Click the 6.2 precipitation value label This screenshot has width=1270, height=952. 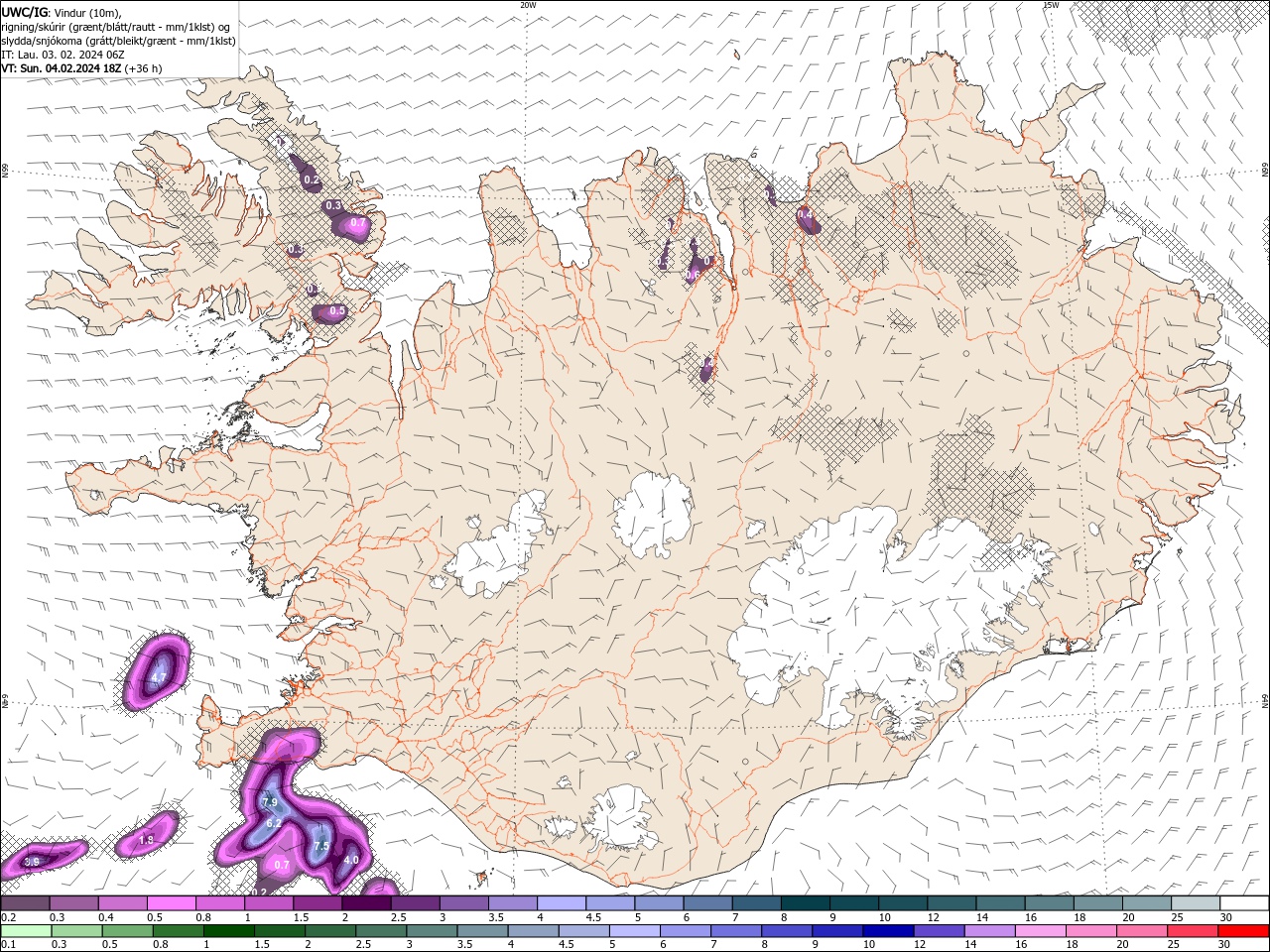pos(275,823)
